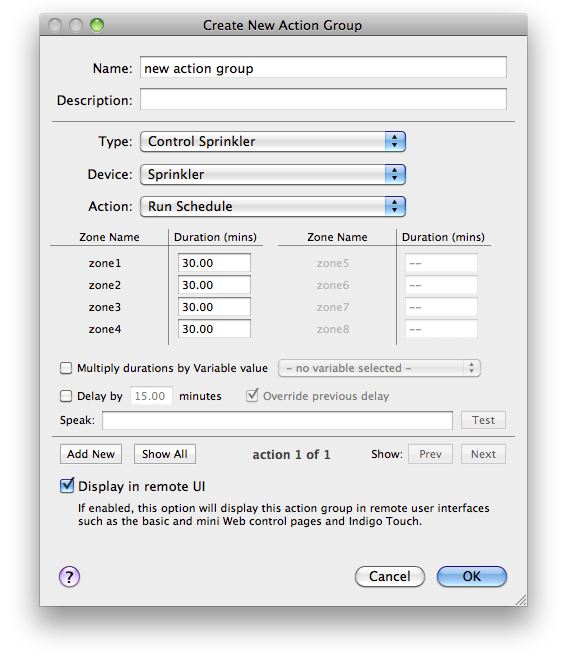Click the zone5 name label
This screenshot has height=656, width=573.
coord(333,263)
